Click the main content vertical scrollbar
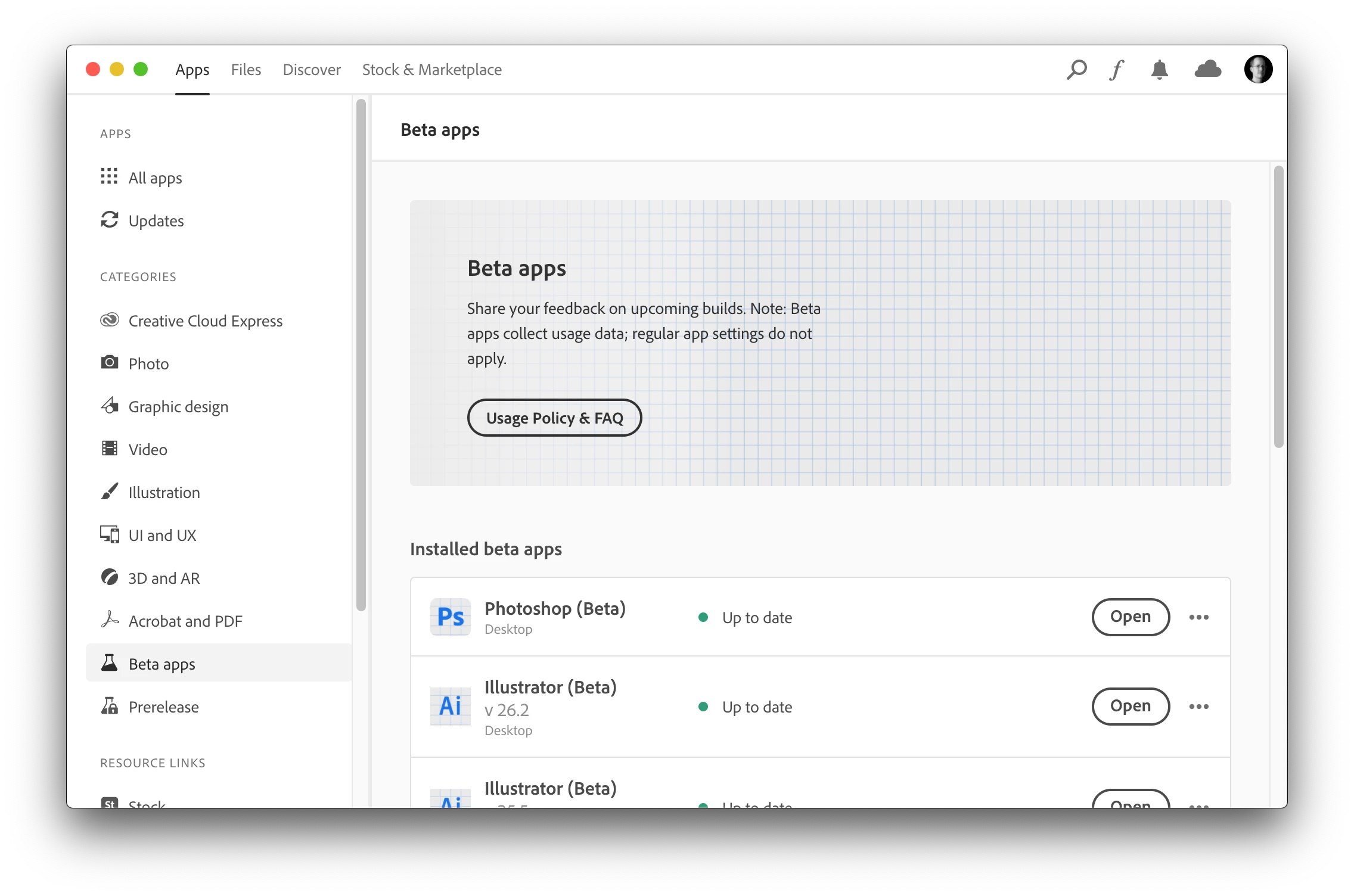This screenshot has height=896, width=1354. pos(1278,307)
